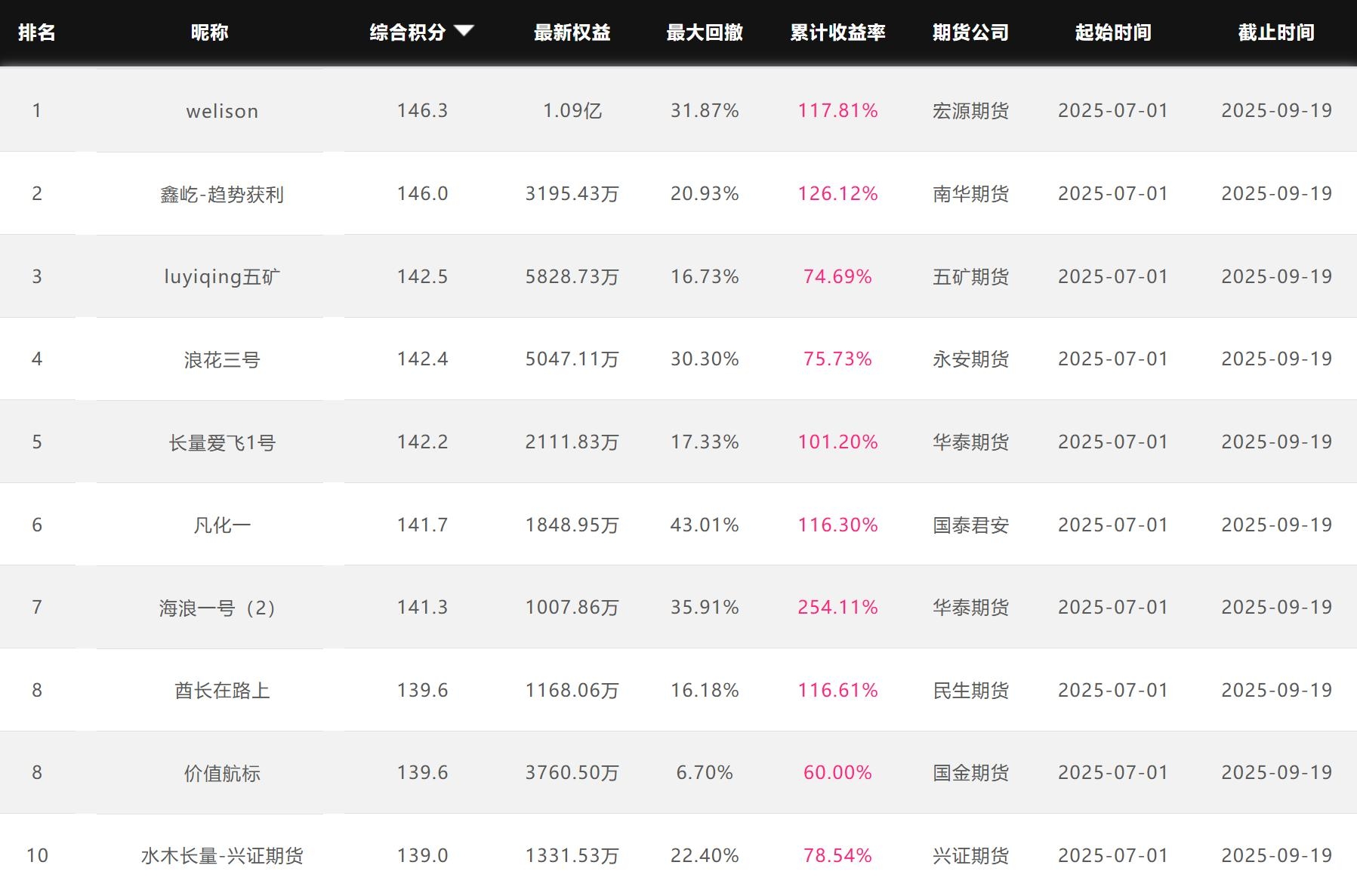Open 鑫屹-趋势获利 nickname link
1357x896 pixels.
click(222, 195)
